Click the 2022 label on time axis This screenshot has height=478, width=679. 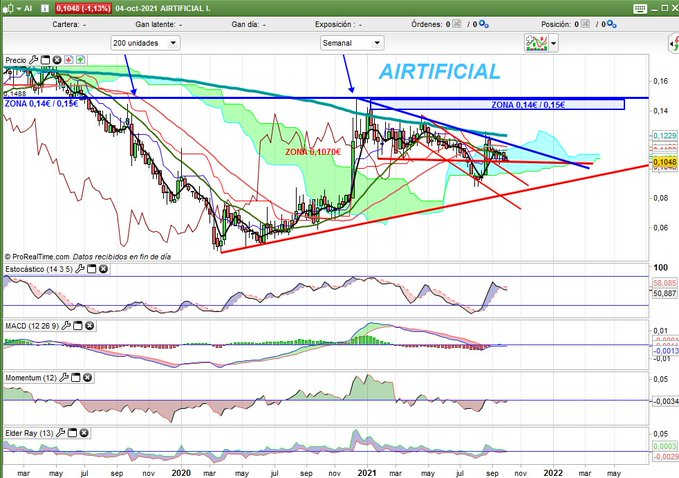point(553,473)
